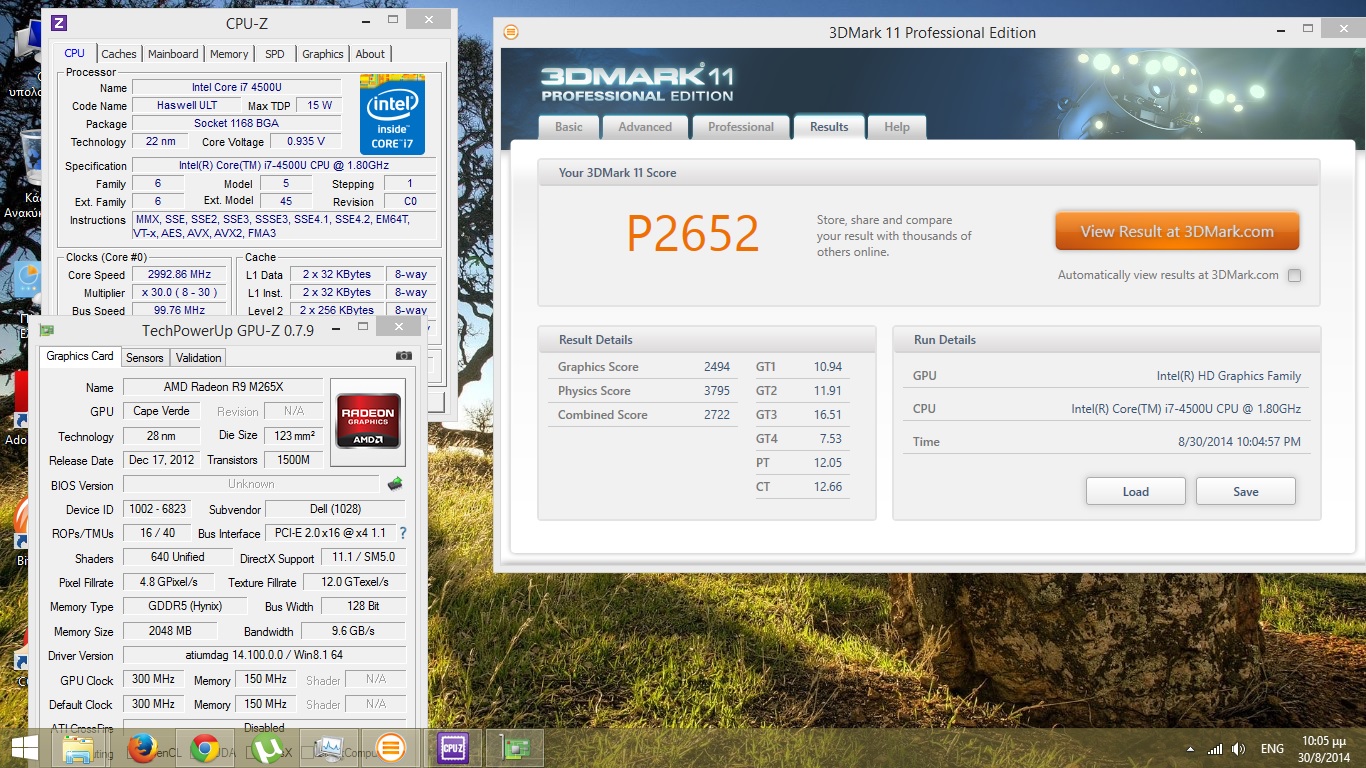Screen dimensions: 1366x768
Task: Switch to the Basic tab in 3DMark
Action: point(569,127)
